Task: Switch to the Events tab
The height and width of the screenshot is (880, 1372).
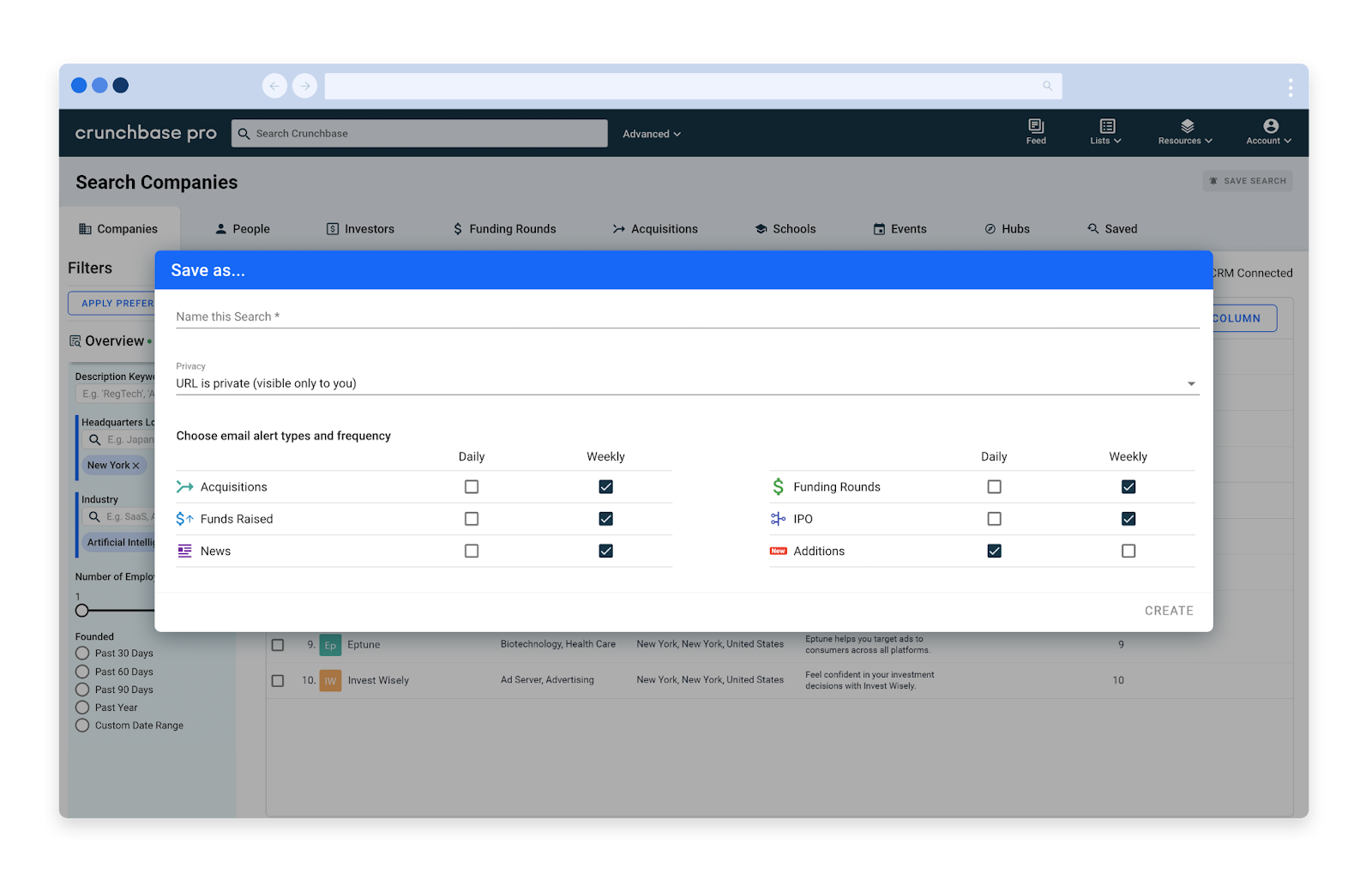Action: click(900, 229)
